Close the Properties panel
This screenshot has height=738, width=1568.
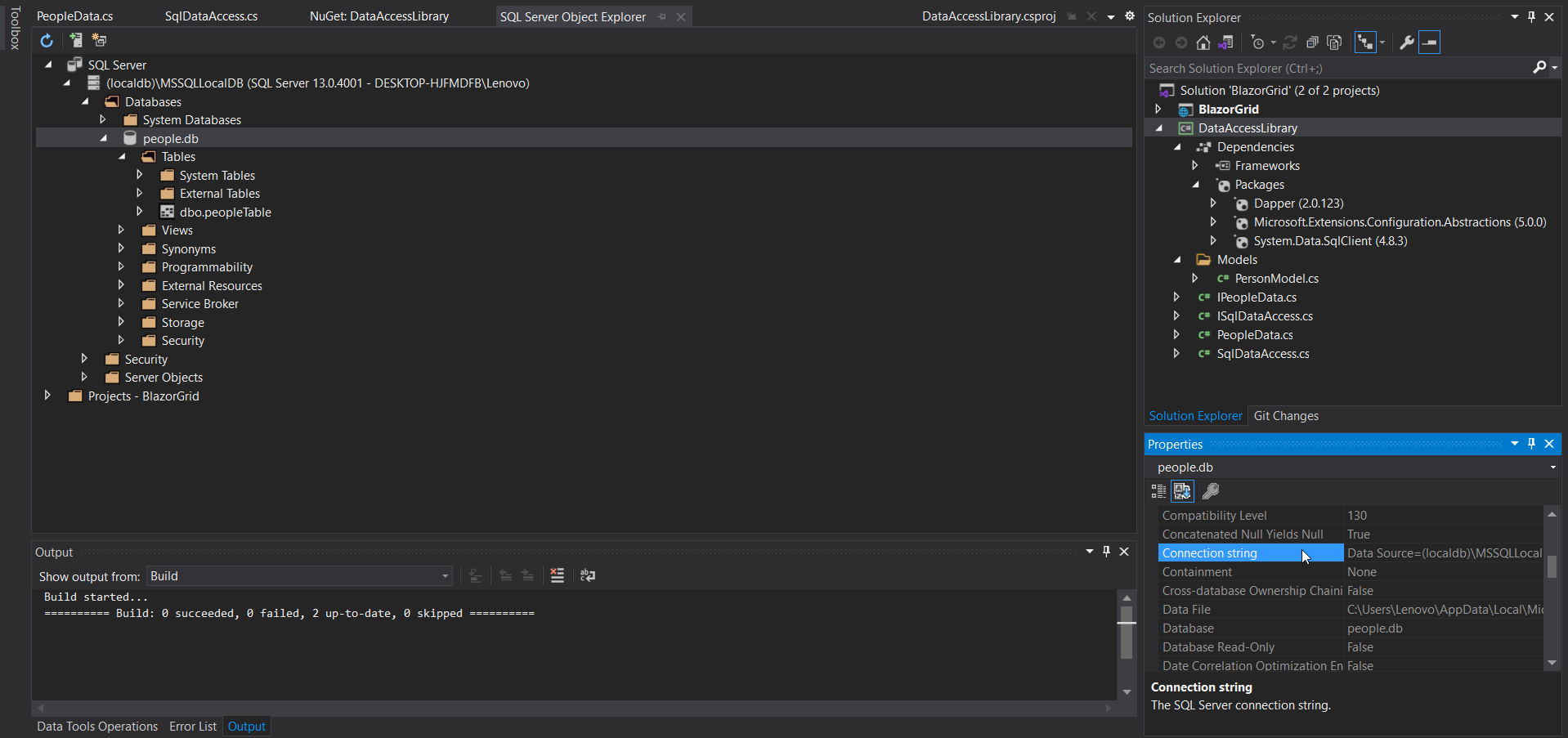(1549, 444)
